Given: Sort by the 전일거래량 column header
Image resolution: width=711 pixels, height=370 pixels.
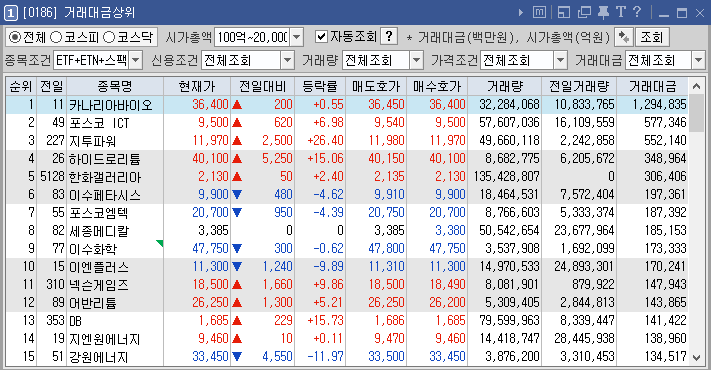Looking at the screenshot, I should click(x=579, y=86).
